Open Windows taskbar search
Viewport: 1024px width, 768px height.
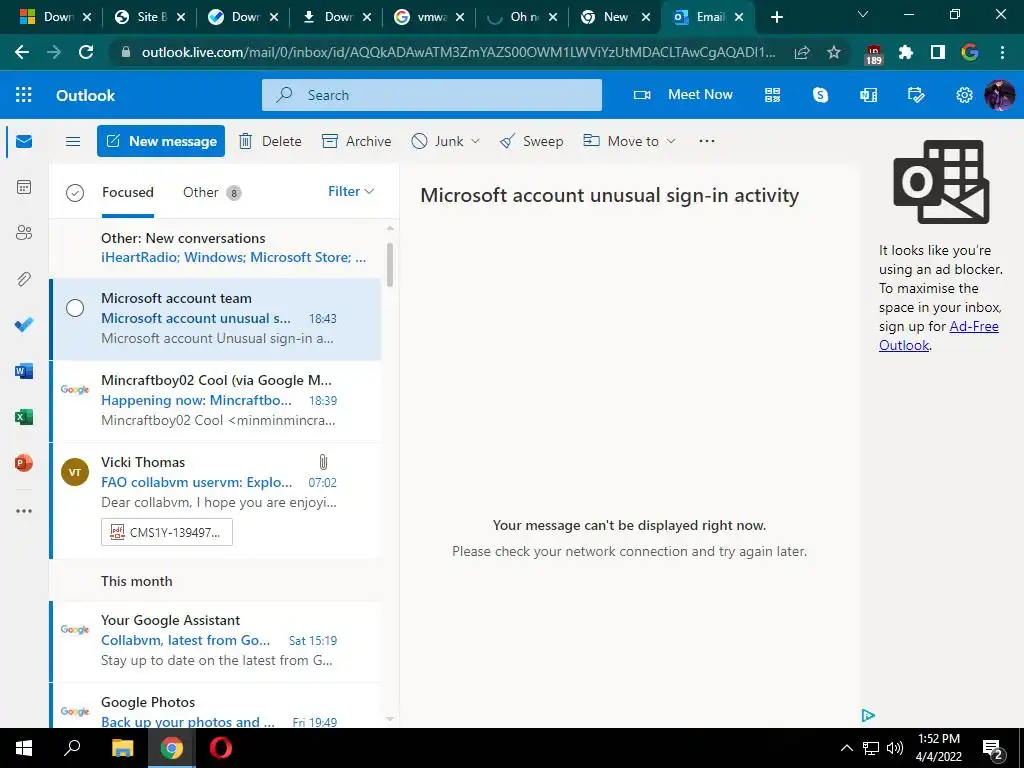click(x=72, y=748)
